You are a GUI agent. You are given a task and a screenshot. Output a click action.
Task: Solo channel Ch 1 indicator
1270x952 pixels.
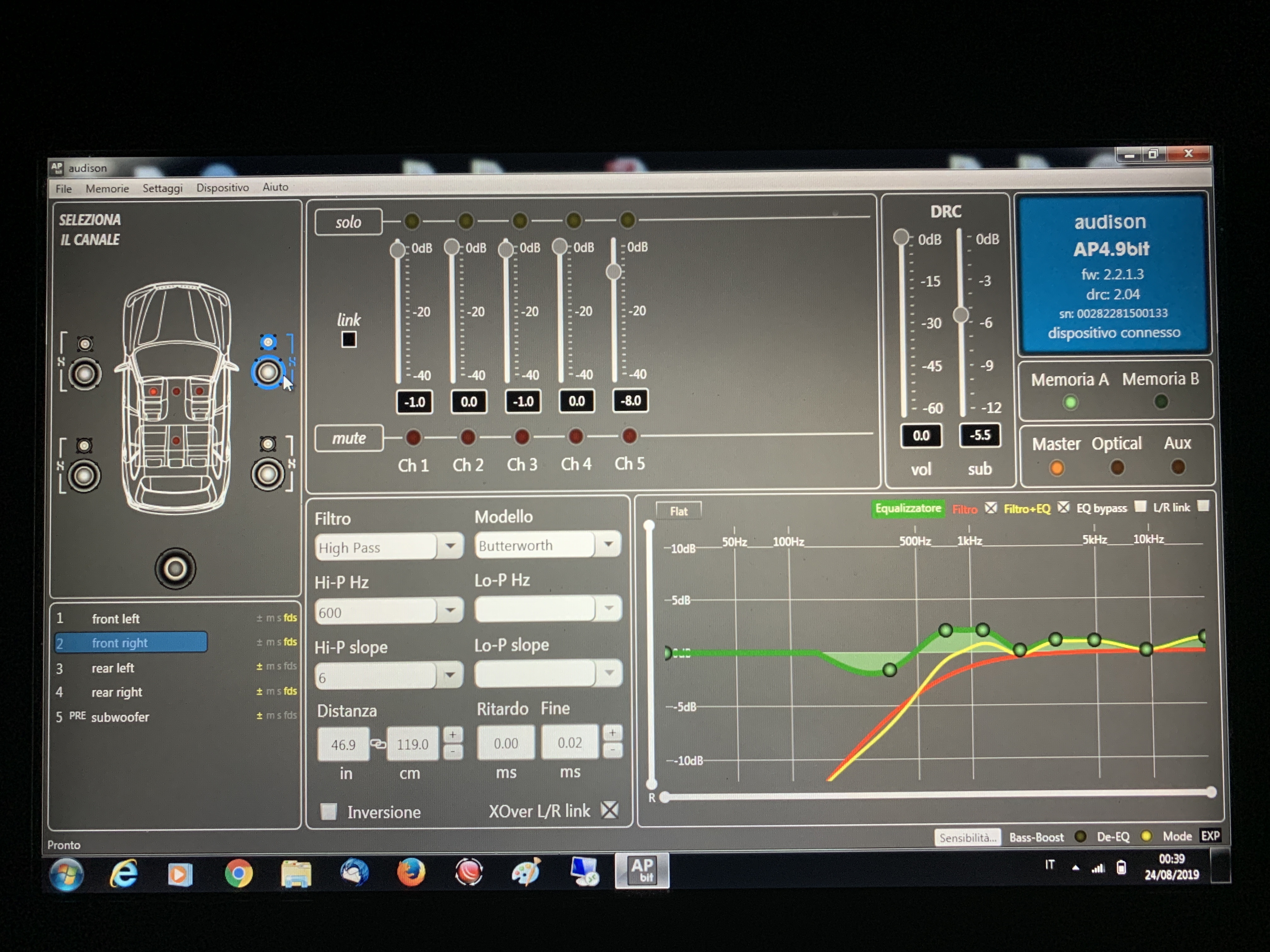(412, 220)
